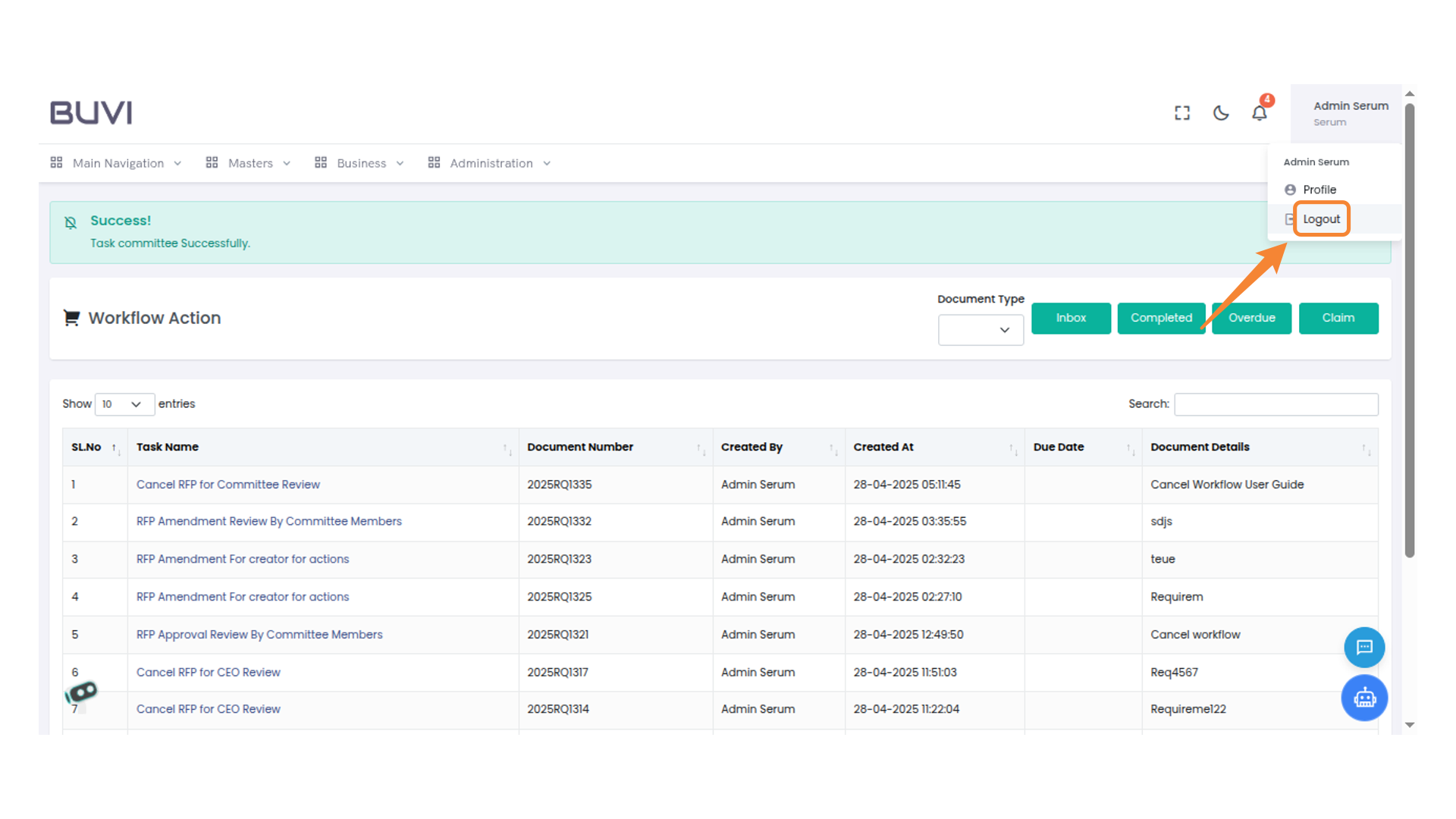Image resolution: width=1456 pixels, height=819 pixels.
Task: Click the Workflow Action cart icon
Action: 71,318
